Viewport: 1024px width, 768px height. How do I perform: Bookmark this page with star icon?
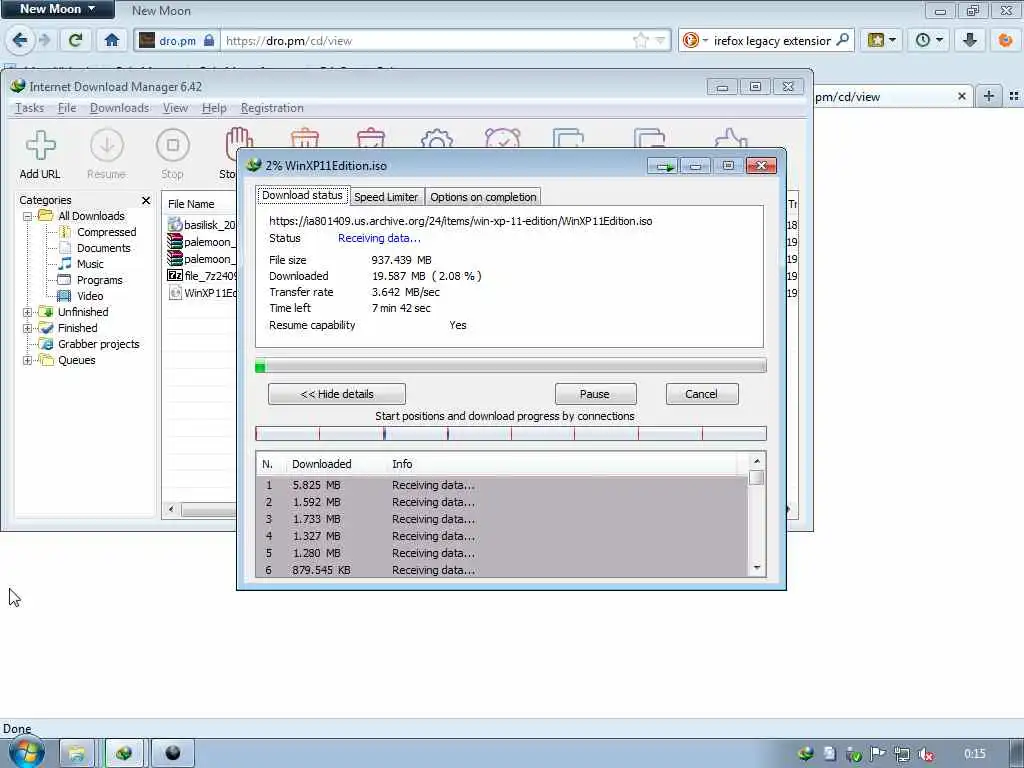tap(641, 40)
